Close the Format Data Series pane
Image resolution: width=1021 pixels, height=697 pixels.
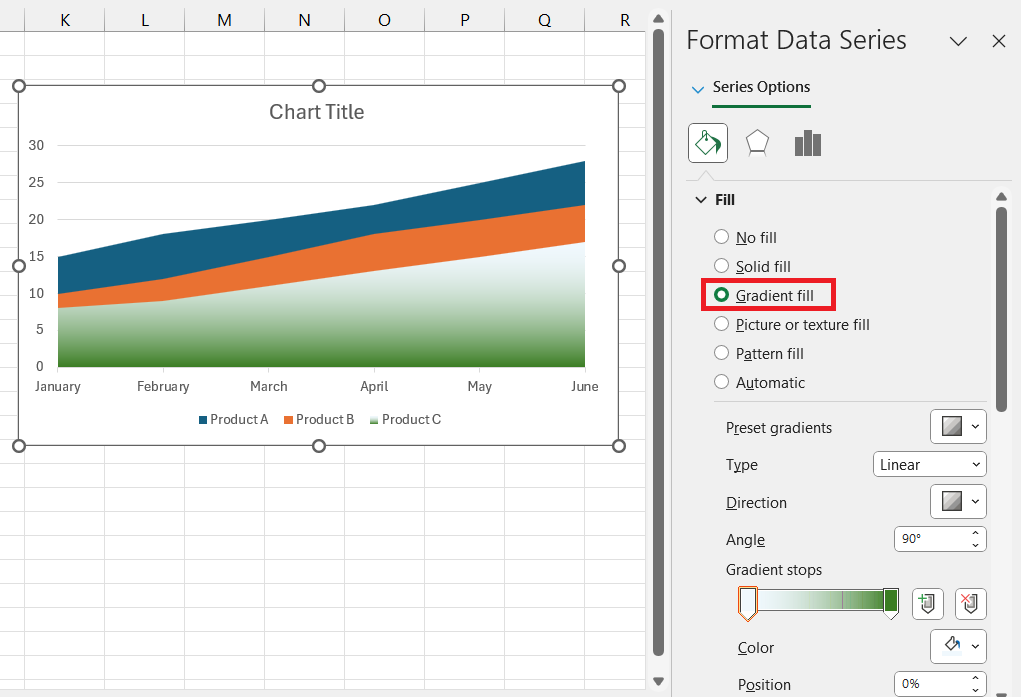tap(999, 41)
